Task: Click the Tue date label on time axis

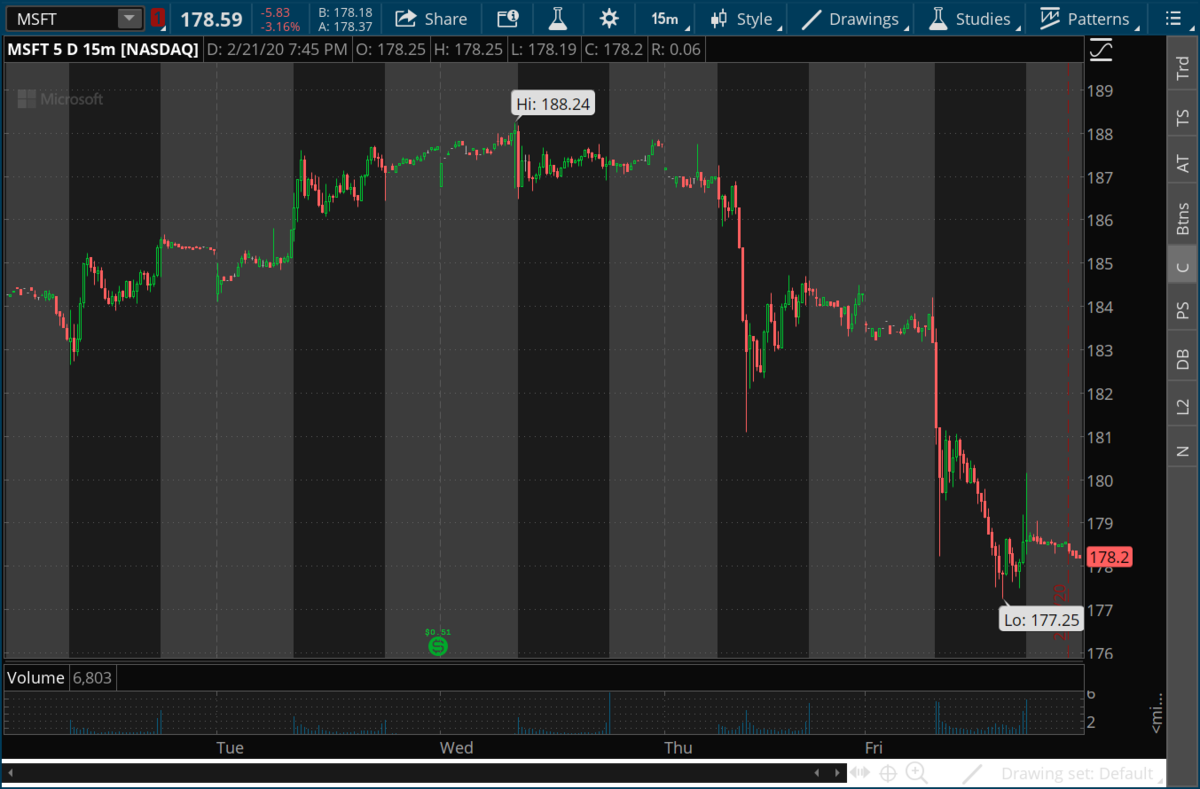Action: click(230, 748)
